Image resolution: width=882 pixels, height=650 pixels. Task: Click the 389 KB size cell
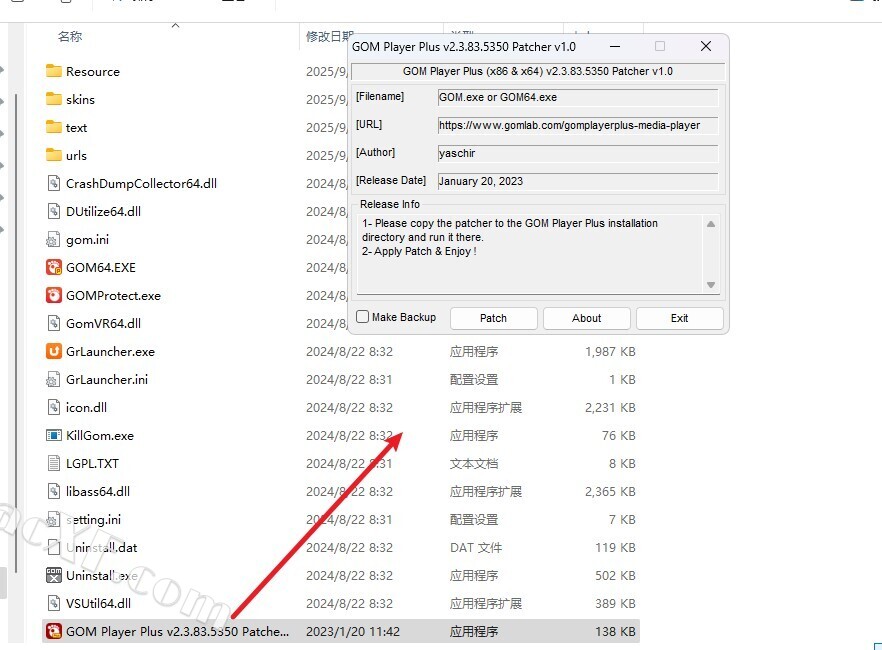[x=615, y=603]
